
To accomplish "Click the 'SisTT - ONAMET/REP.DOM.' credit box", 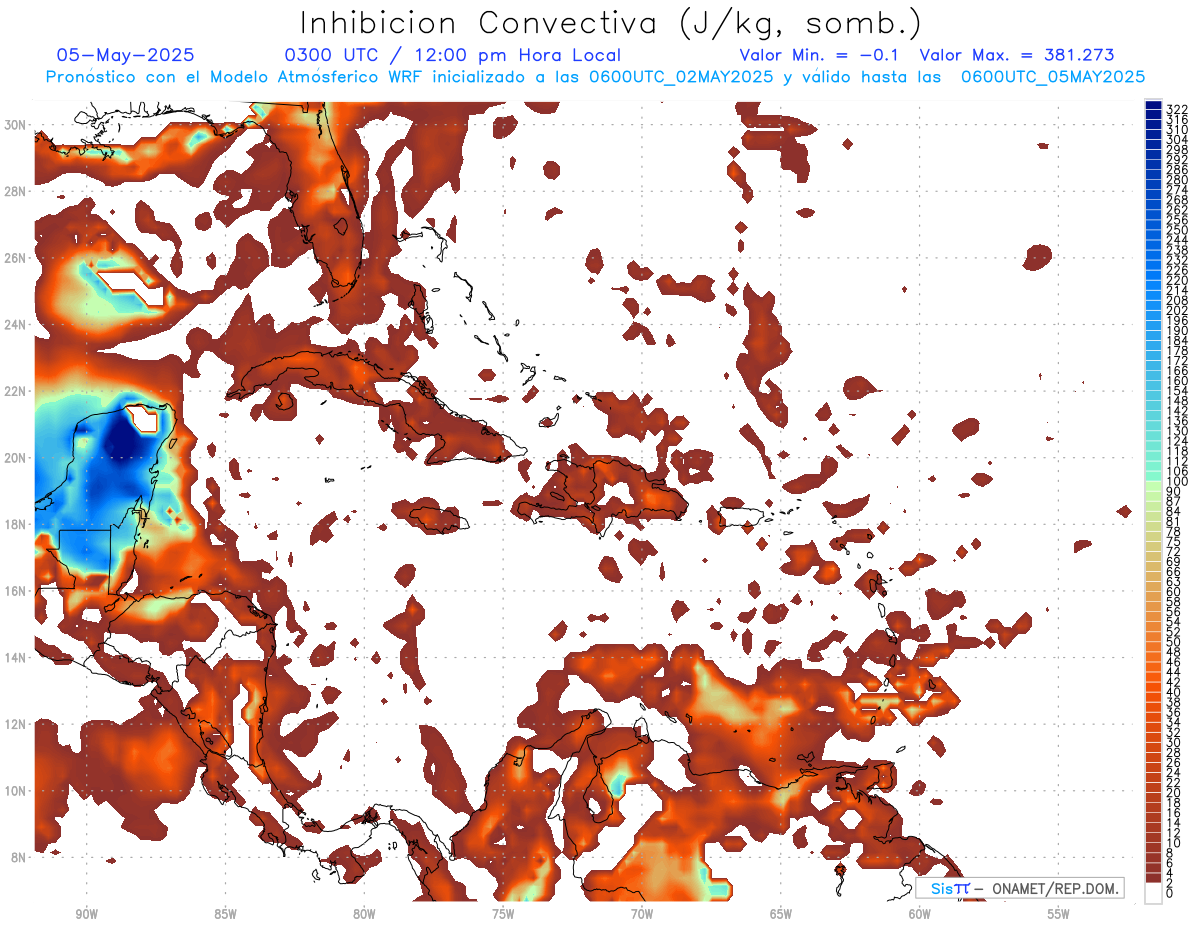I will pyautogui.click(x=1019, y=888).
